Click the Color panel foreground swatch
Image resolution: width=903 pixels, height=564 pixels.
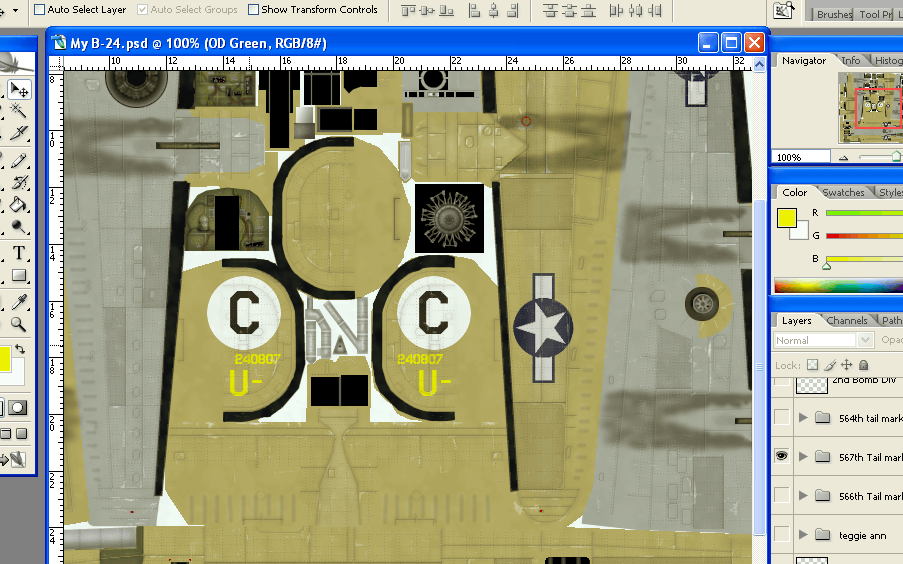(787, 218)
